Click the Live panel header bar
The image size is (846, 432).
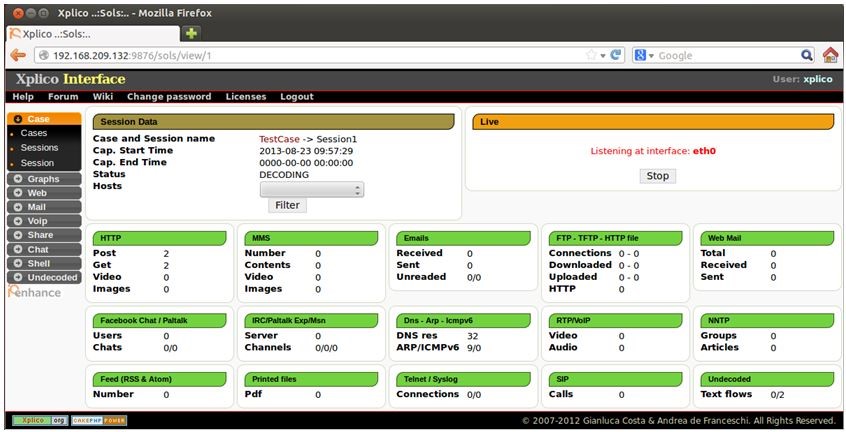[x=653, y=122]
